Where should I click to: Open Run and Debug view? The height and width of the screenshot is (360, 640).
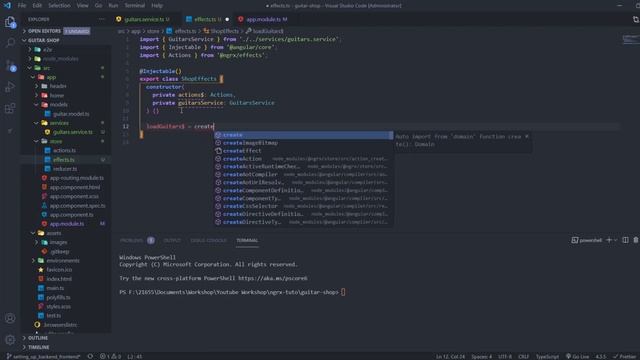(x=10, y=87)
